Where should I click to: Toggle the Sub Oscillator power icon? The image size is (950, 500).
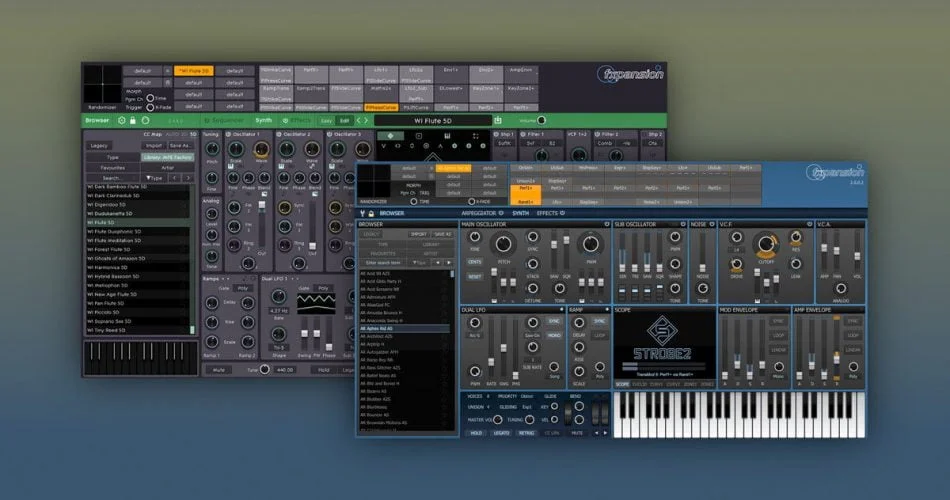coord(683,224)
